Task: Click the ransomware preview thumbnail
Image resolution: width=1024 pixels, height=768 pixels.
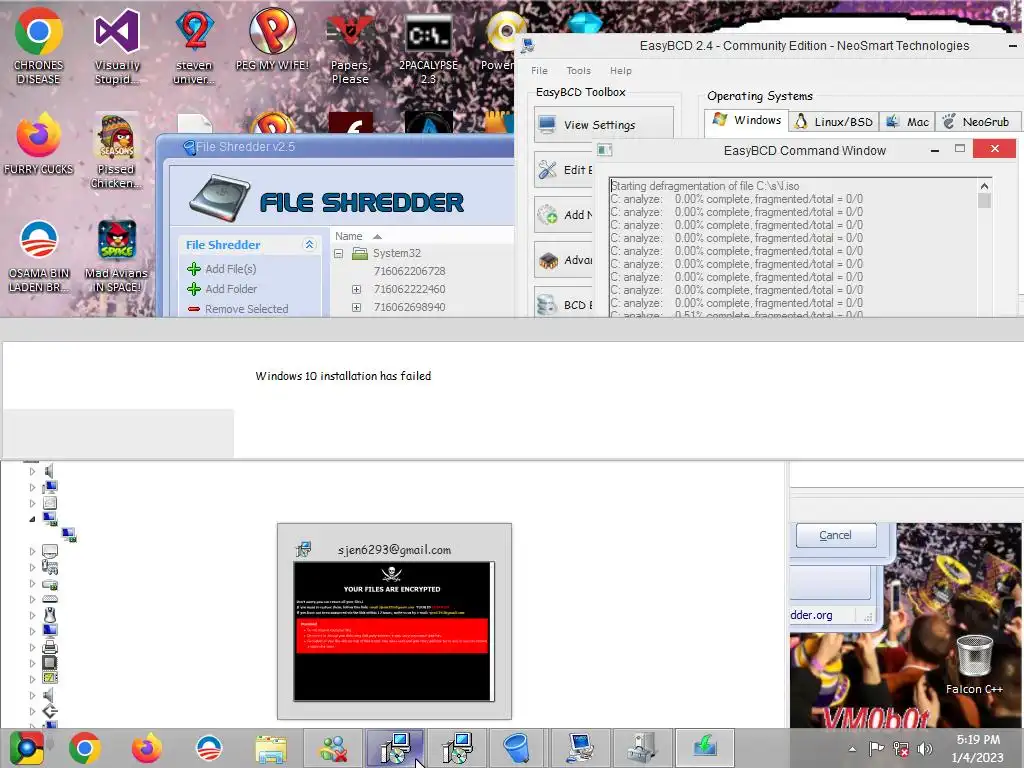Action: point(393,632)
